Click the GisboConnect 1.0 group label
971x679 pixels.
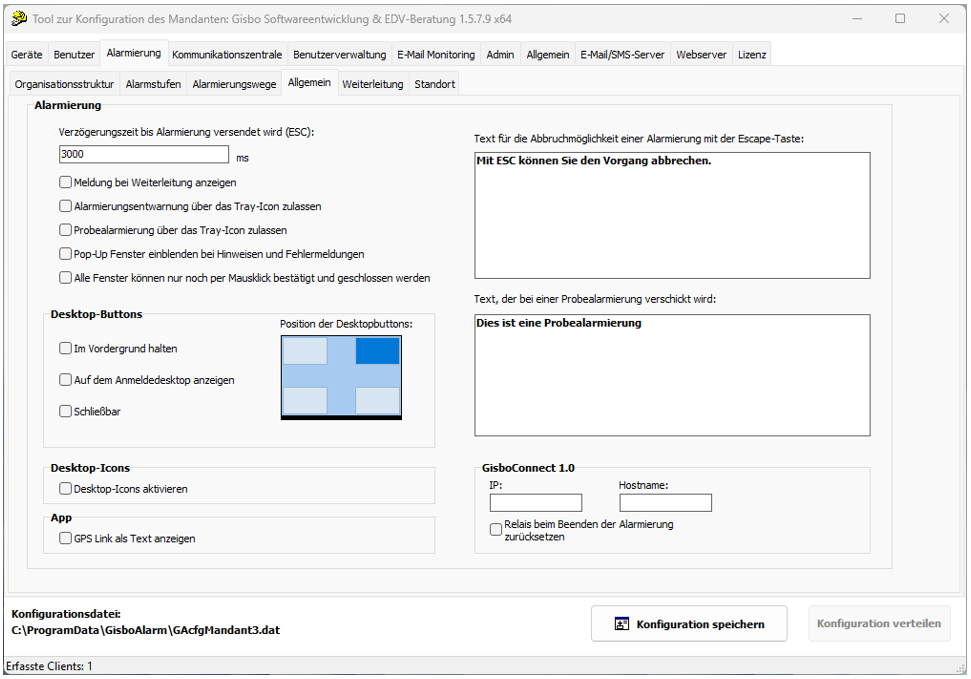pyautogui.click(x=528, y=468)
